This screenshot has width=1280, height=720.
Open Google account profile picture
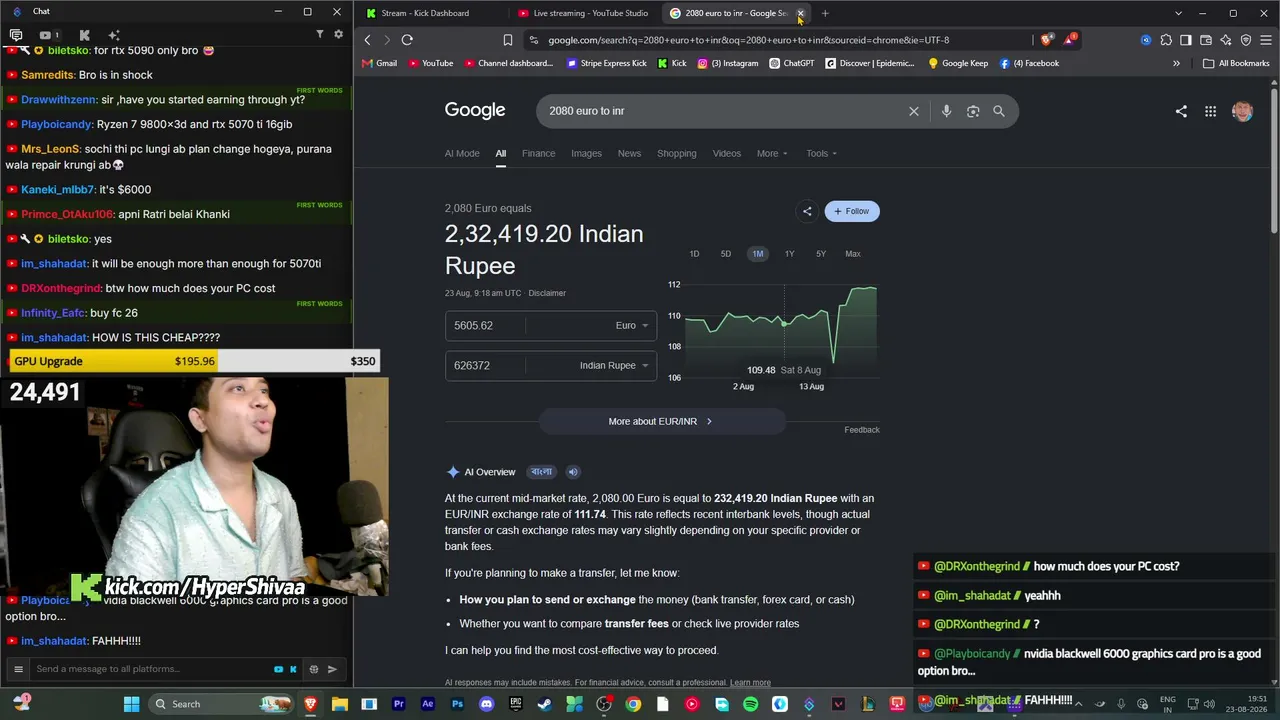(x=1243, y=111)
